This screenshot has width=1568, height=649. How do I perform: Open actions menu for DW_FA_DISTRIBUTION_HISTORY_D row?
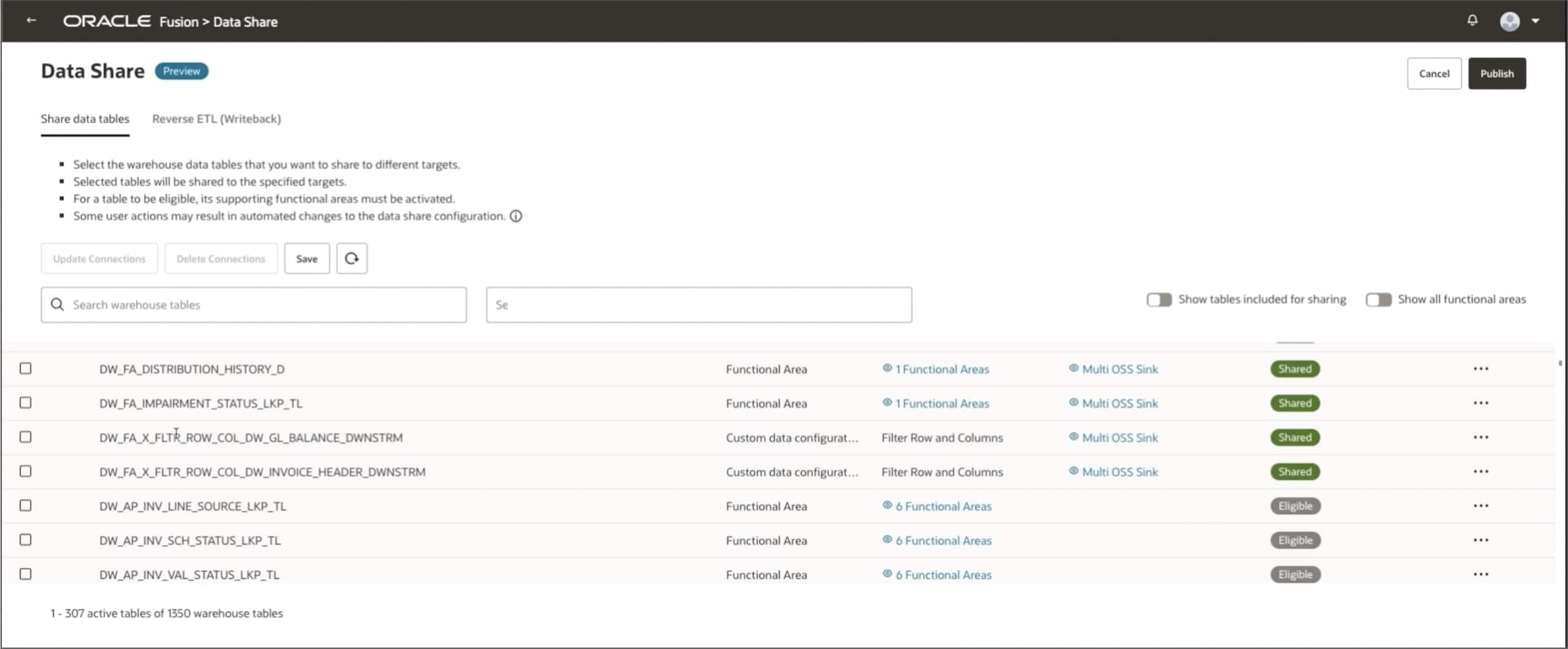(x=1480, y=369)
